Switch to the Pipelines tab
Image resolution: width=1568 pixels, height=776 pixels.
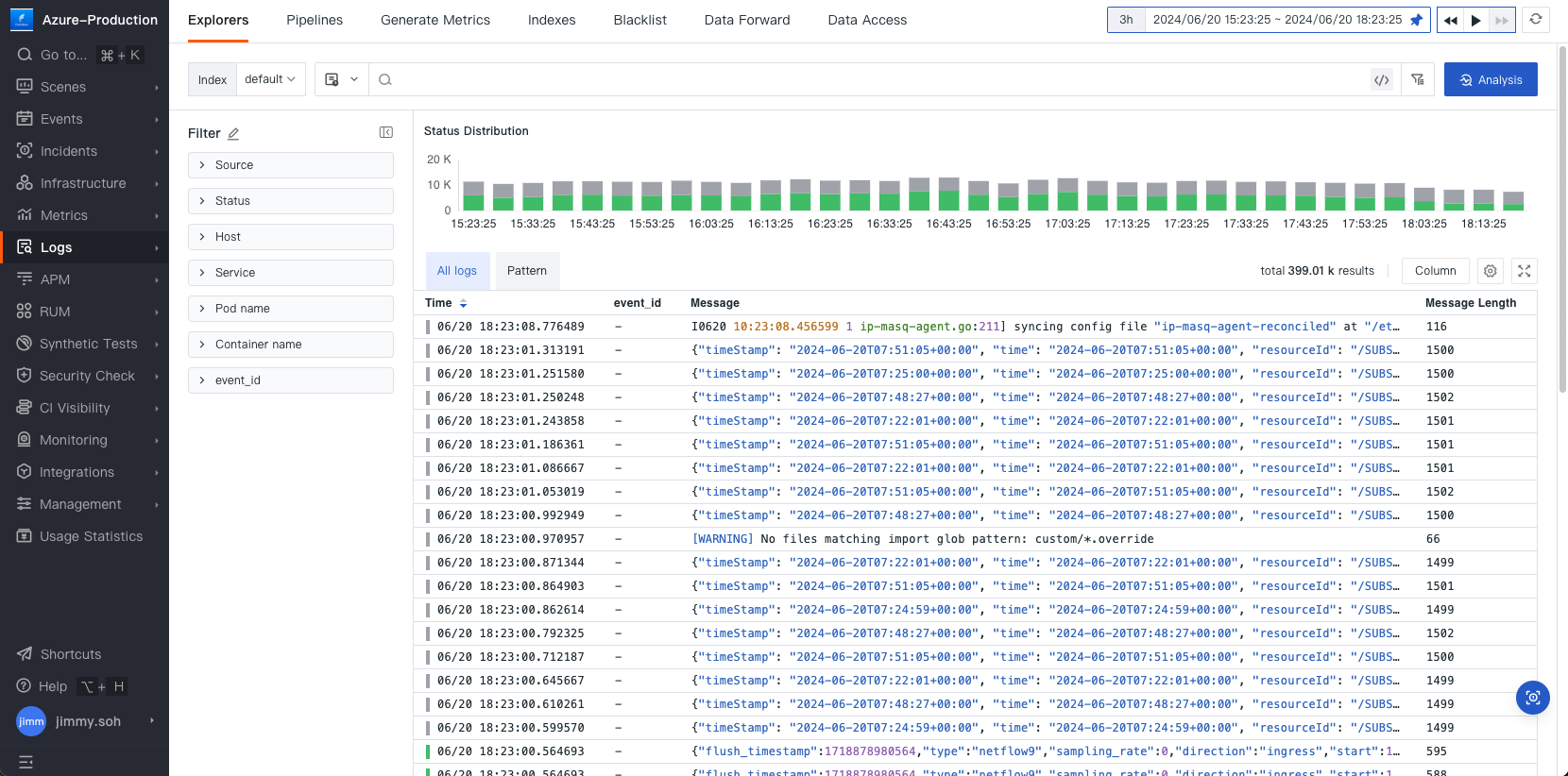pyautogui.click(x=315, y=20)
